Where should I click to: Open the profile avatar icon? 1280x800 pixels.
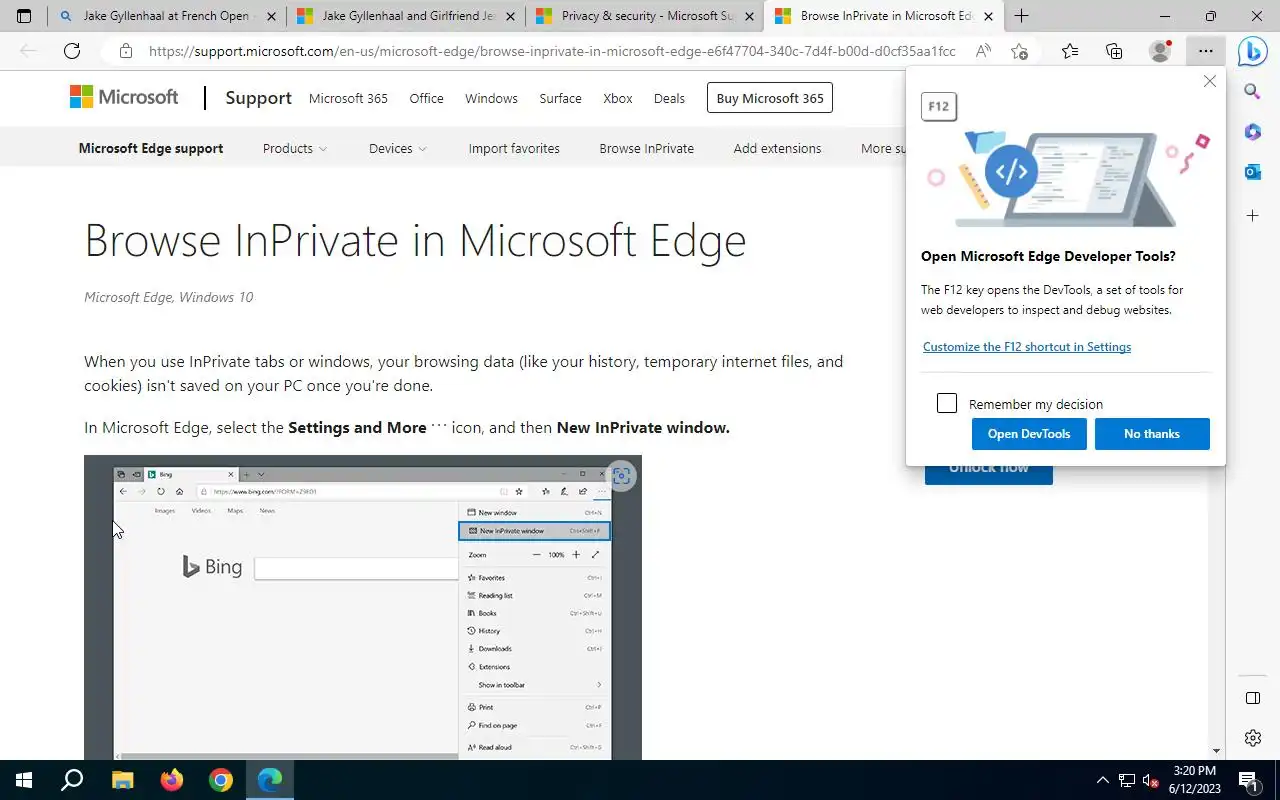coord(1160,51)
